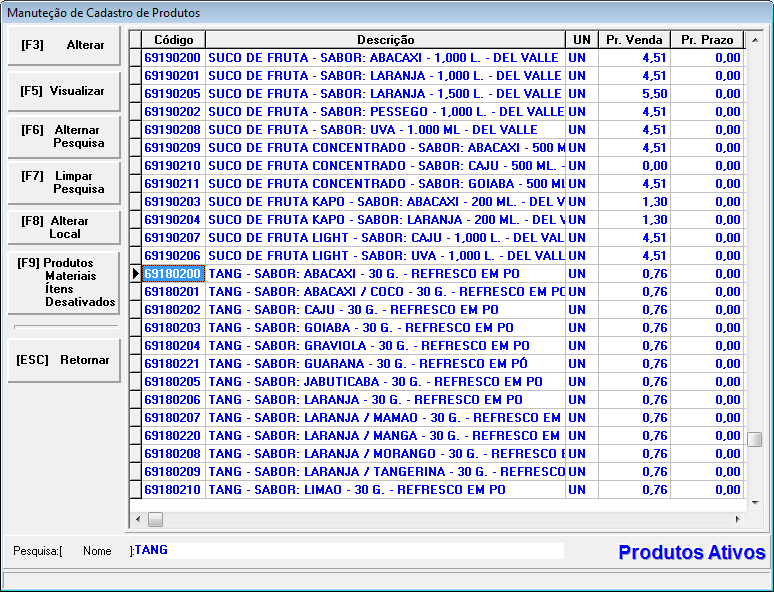Open [F9] Produtos Materiais Itens Desativados
This screenshot has height=592, width=774.
63,282
